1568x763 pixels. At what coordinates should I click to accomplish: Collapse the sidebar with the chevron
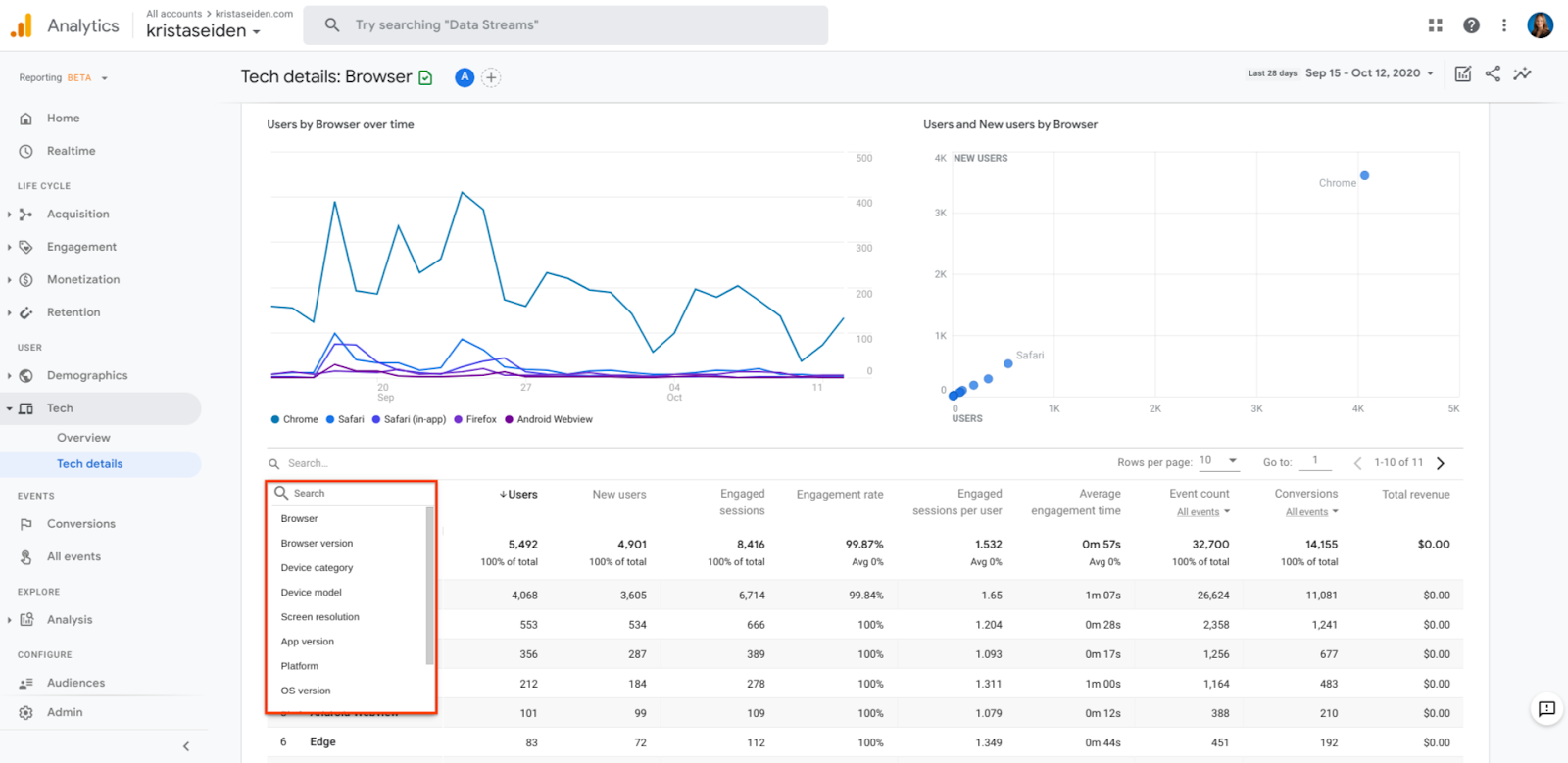click(x=186, y=746)
